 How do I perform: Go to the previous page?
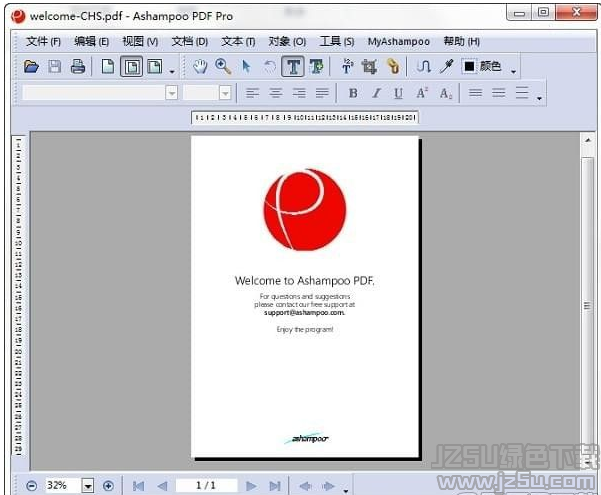[x=163, y=486]
